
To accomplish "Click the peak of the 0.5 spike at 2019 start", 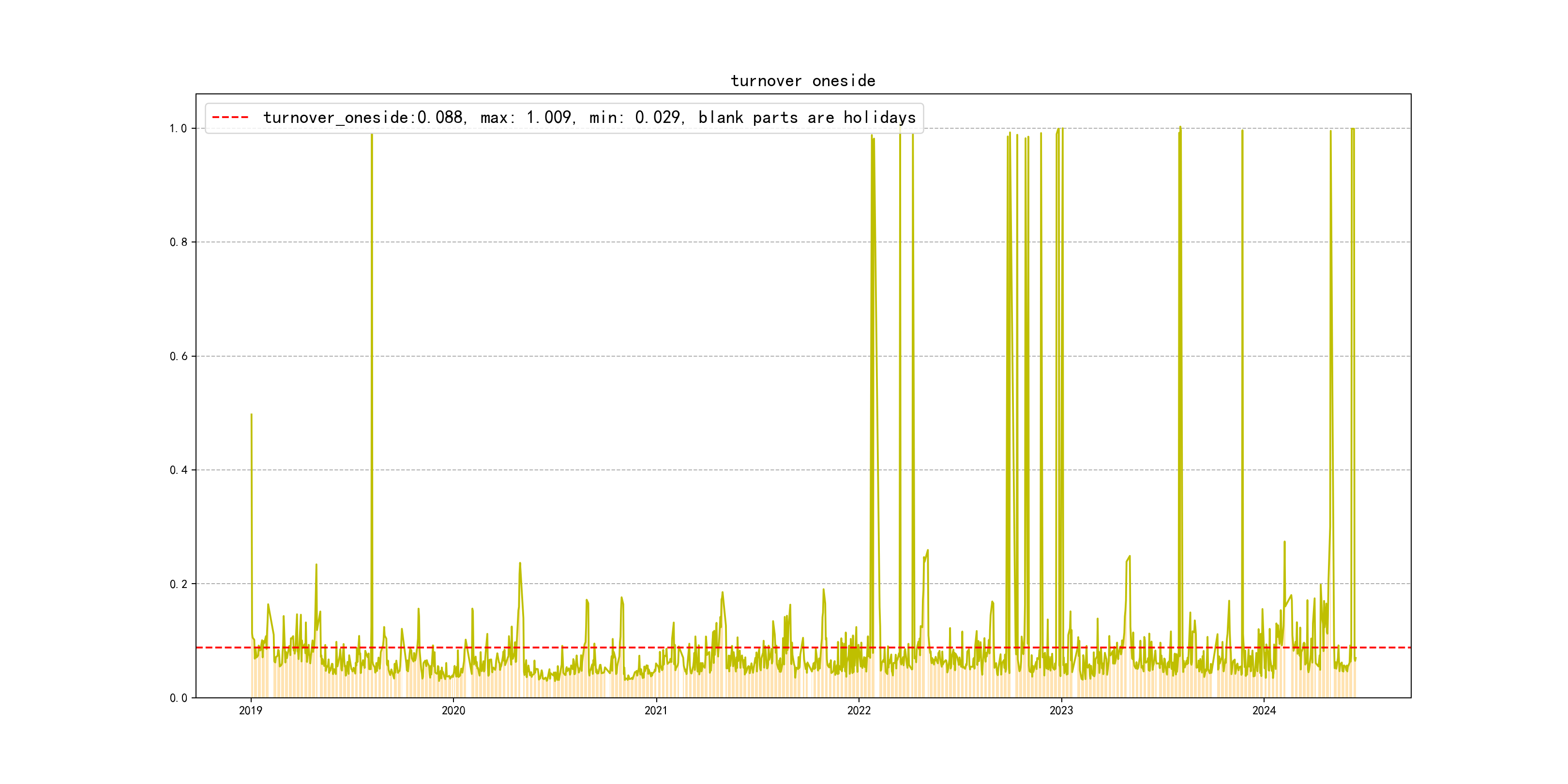I will (251, 415).
